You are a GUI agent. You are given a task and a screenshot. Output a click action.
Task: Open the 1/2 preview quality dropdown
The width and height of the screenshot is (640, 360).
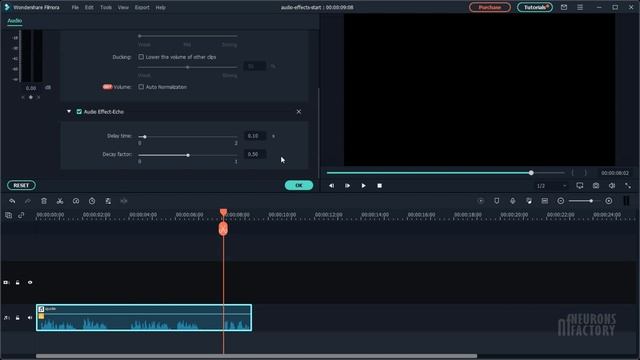[551, 186]
